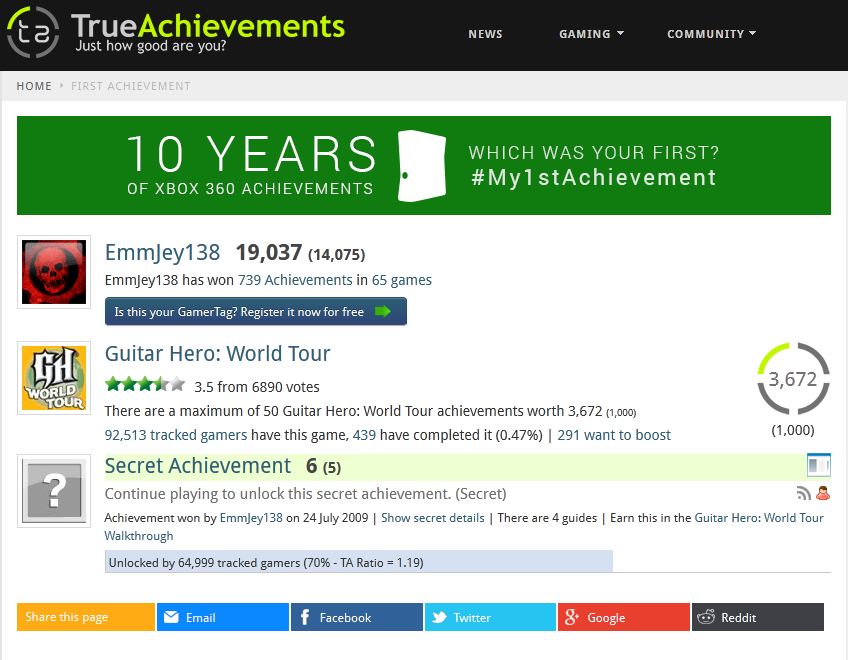Click the Reddit alien icon
Screen dimensions: 848x660
pyautogui.click(x=706, y=617)
